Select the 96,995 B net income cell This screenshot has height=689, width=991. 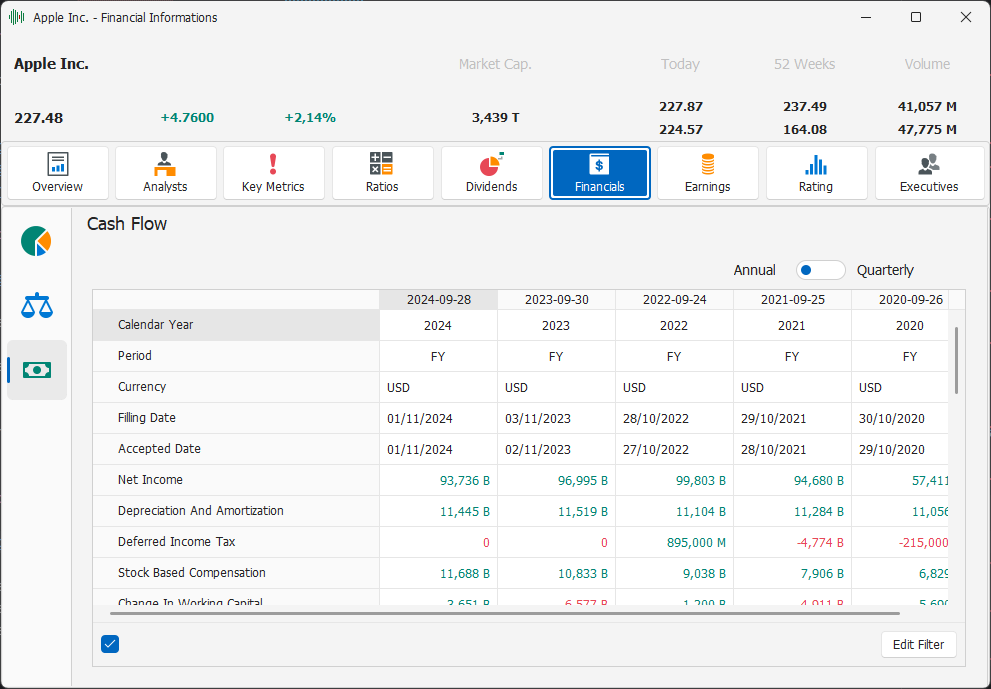pos(557,480)
